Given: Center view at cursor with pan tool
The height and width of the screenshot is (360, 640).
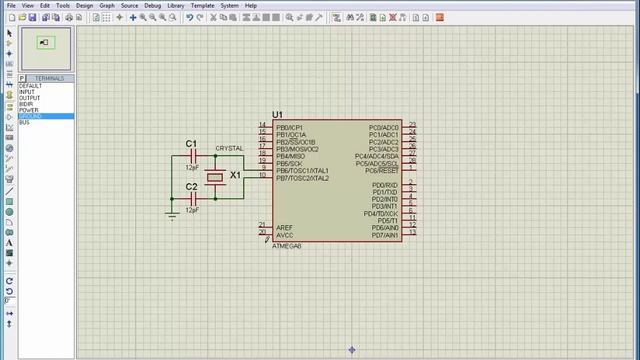Looking at the screenshot, I should pyautogui.click(x=133, y=18).
